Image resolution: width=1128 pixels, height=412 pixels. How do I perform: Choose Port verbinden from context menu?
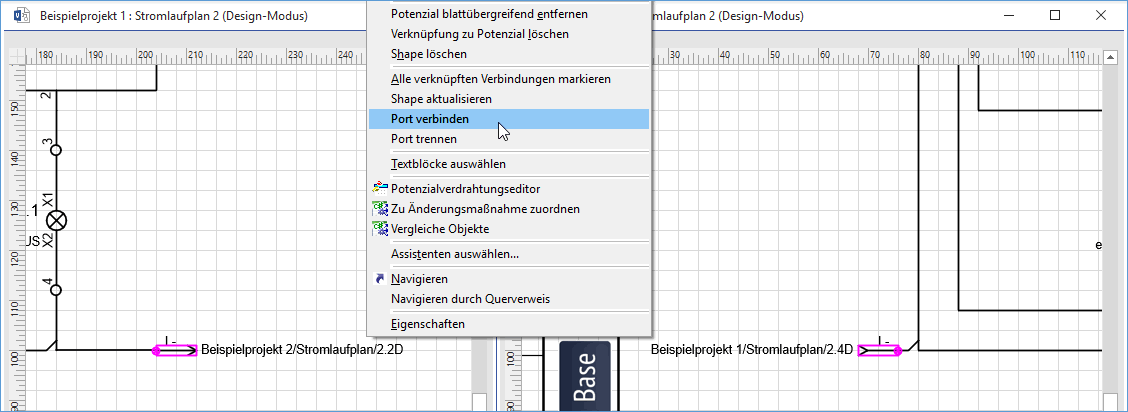430,119
